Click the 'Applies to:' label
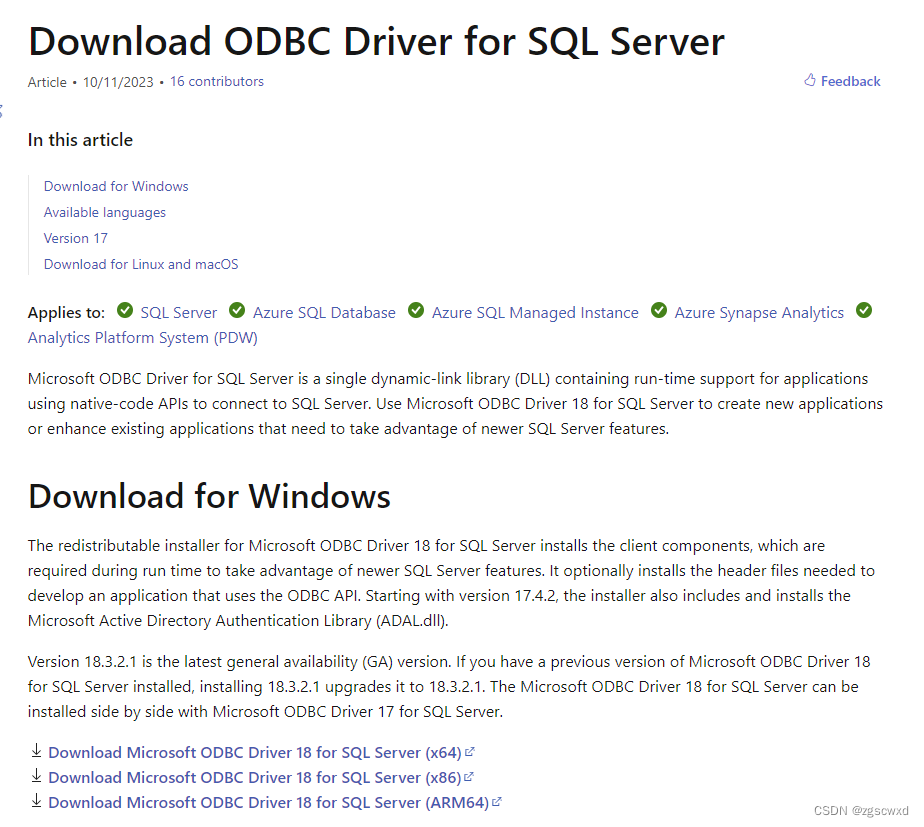The width and height of the screenshot is (924, 827). point(66,312)
